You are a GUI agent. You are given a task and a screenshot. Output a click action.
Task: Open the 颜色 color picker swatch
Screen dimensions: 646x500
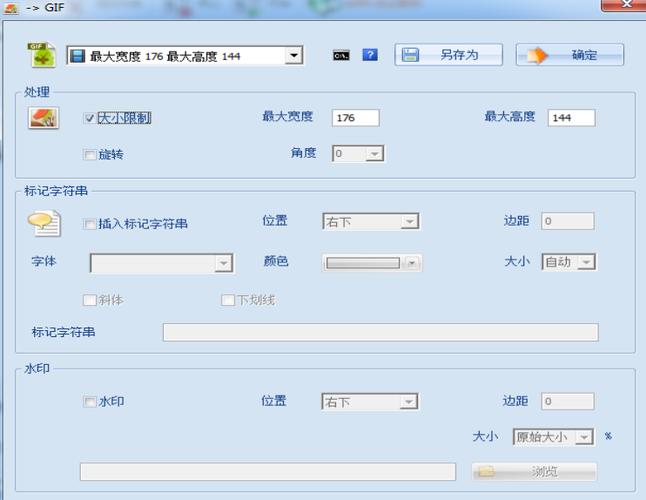click(371, 263)
